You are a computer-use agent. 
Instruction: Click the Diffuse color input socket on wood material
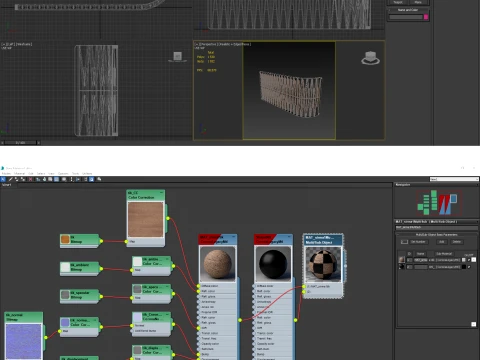pyautogui.click(x=198, y=286)
